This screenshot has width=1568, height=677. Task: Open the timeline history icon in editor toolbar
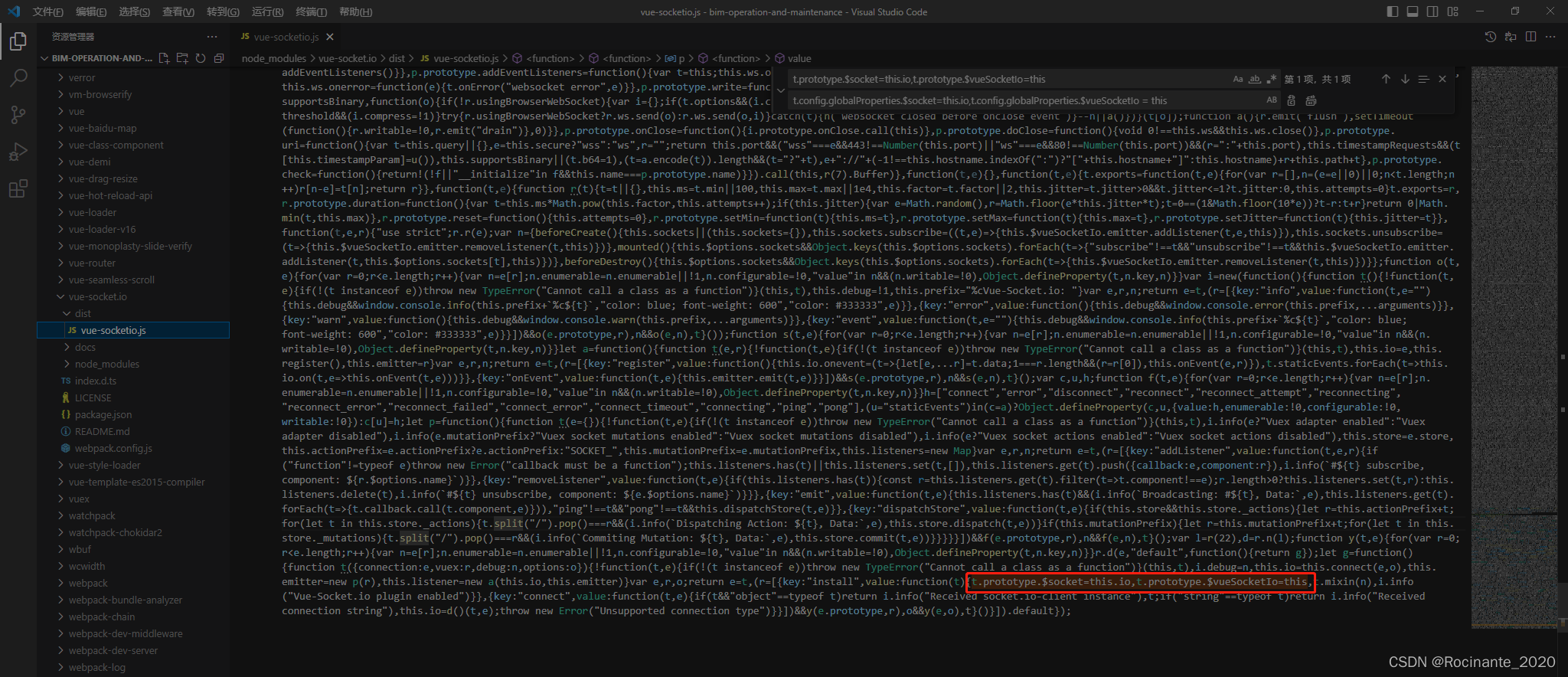point(1490,37)
